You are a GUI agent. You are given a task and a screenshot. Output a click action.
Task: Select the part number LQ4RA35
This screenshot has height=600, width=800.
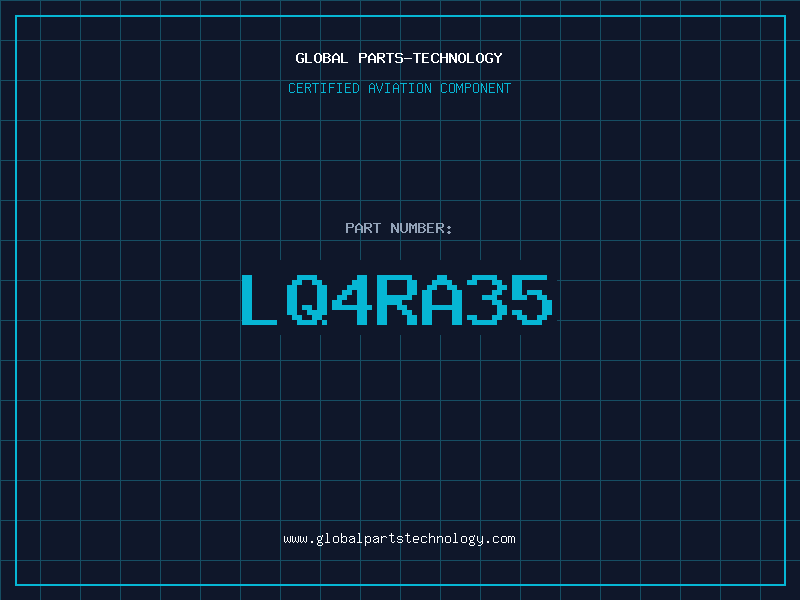(x=397, y=299)
